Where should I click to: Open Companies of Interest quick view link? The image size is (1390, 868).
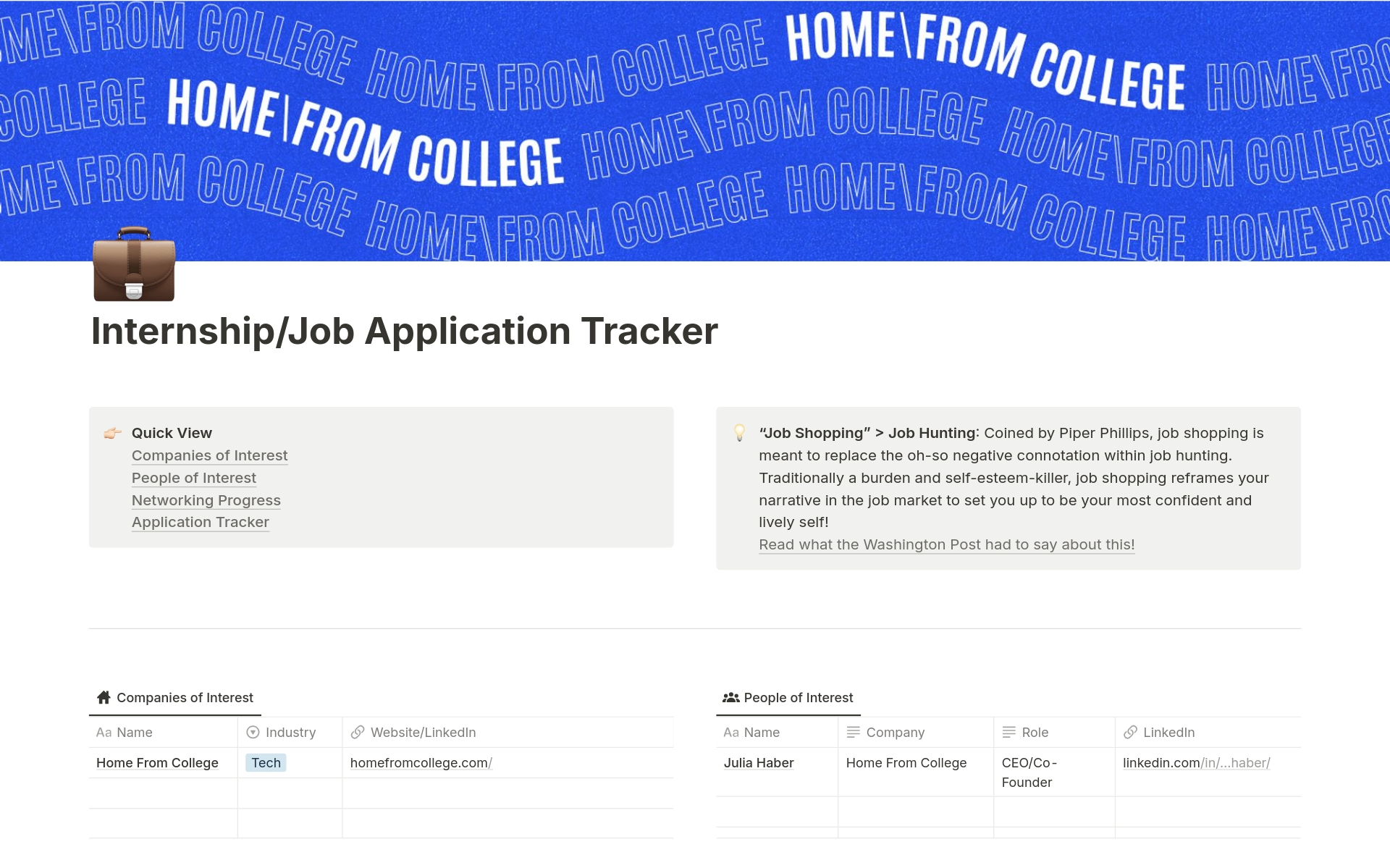coord(210,454)
